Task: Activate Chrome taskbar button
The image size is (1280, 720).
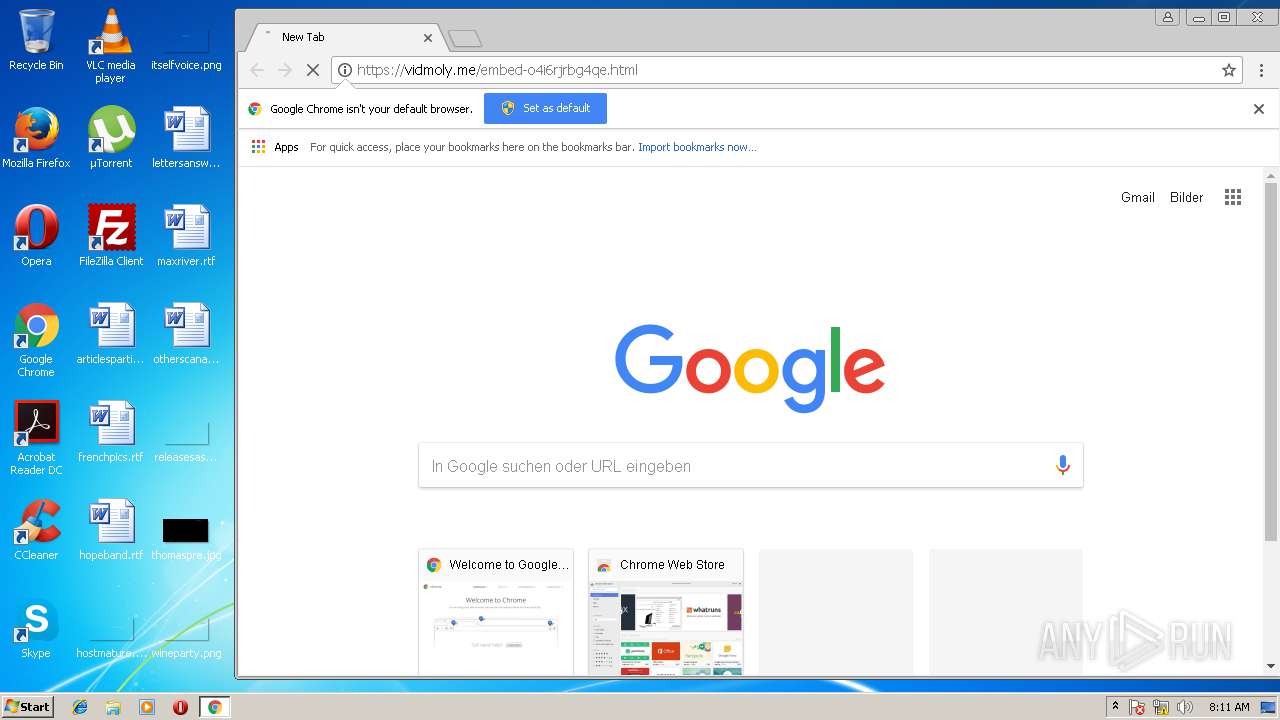Action: pyautogui.click(x=214, y=707)
